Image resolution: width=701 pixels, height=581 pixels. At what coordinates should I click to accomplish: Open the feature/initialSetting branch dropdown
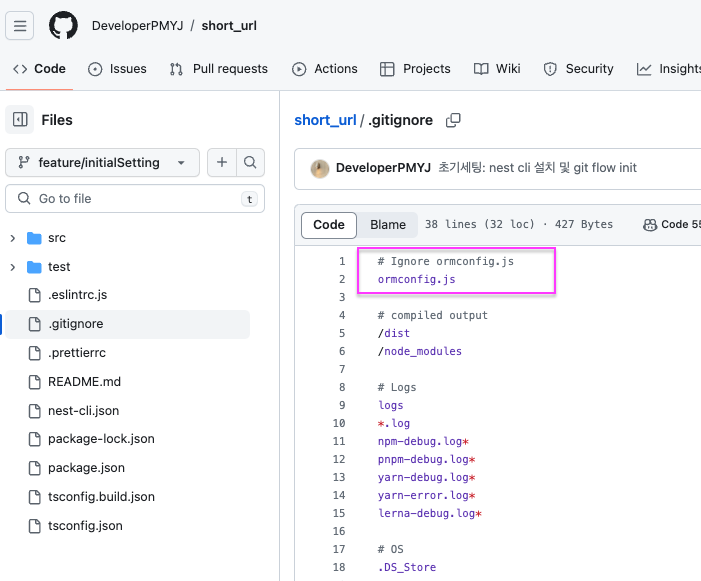(102, 163)
